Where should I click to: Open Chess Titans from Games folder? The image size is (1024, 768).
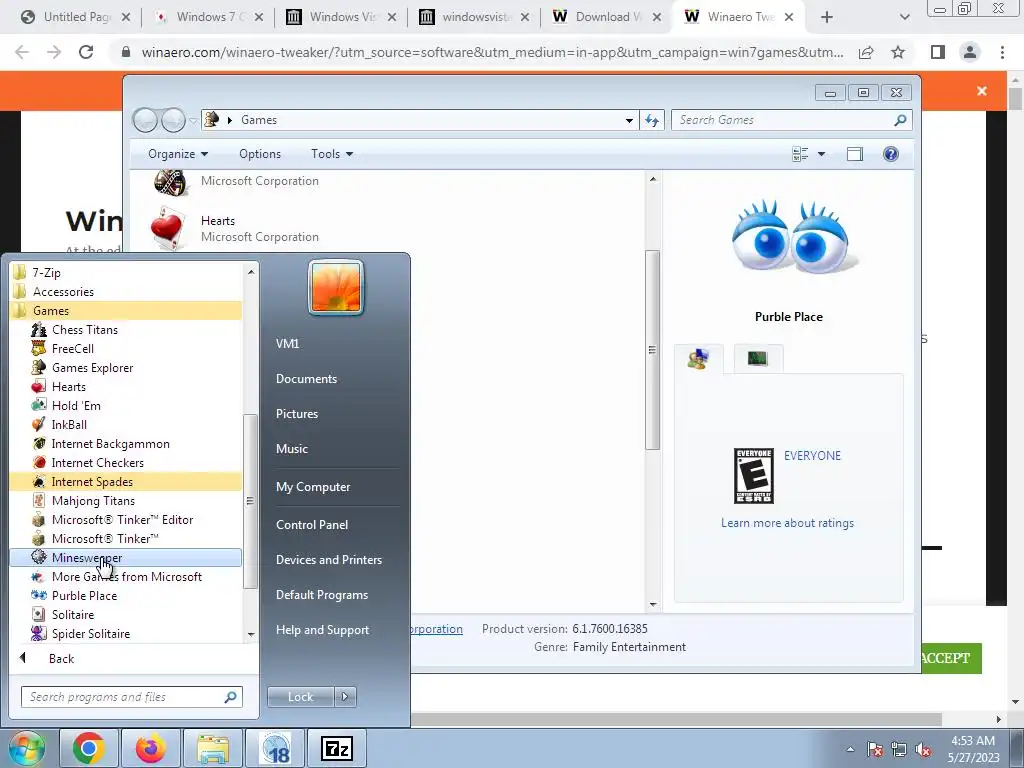84,330
